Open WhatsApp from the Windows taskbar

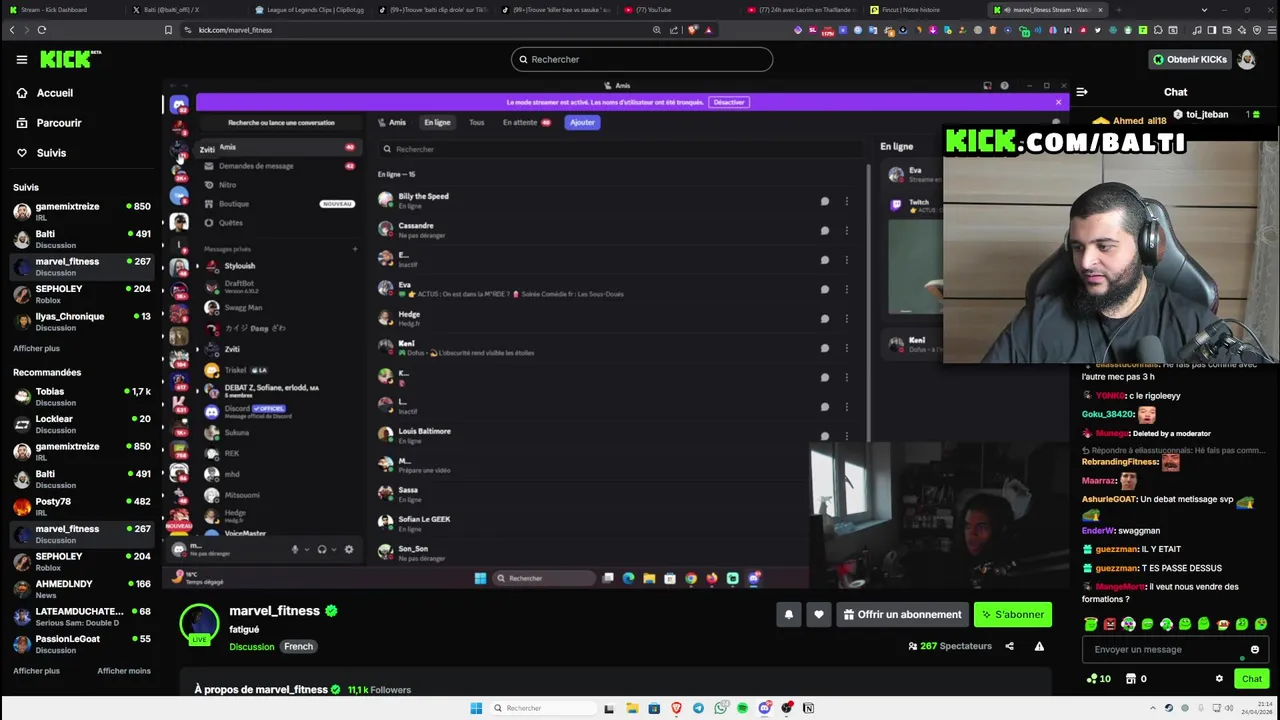720,708
